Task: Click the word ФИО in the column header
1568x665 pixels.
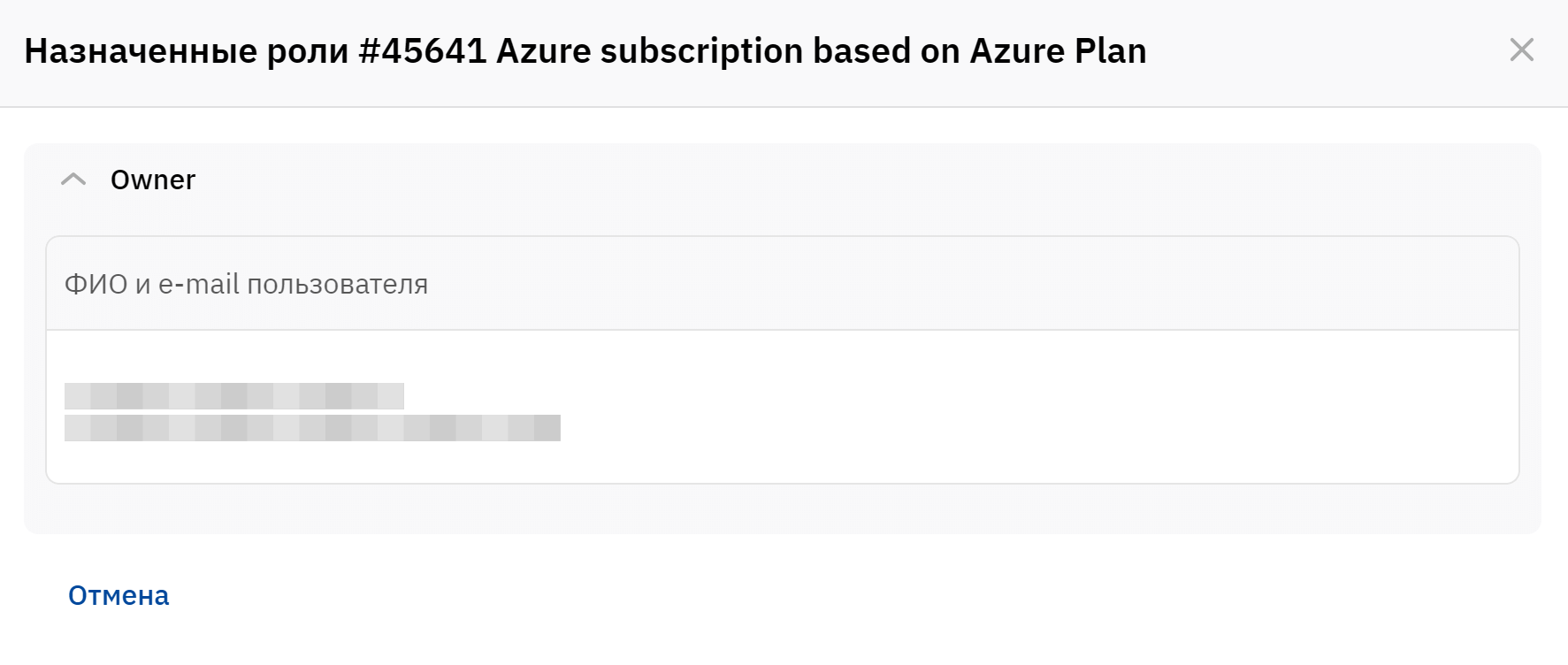Action: click(96, 284)
